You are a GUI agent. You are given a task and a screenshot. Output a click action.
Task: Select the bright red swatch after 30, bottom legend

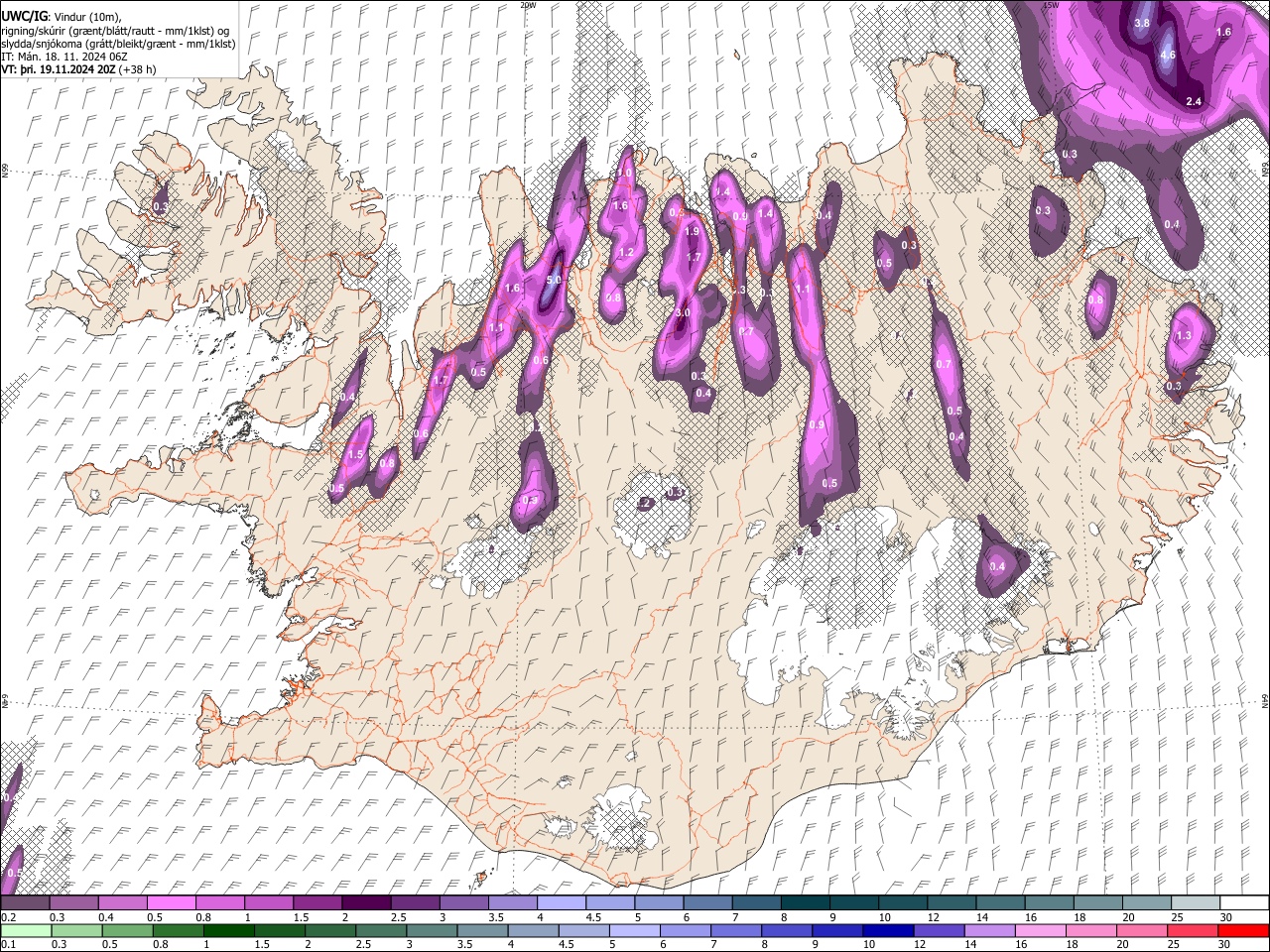coord(1244,930)
